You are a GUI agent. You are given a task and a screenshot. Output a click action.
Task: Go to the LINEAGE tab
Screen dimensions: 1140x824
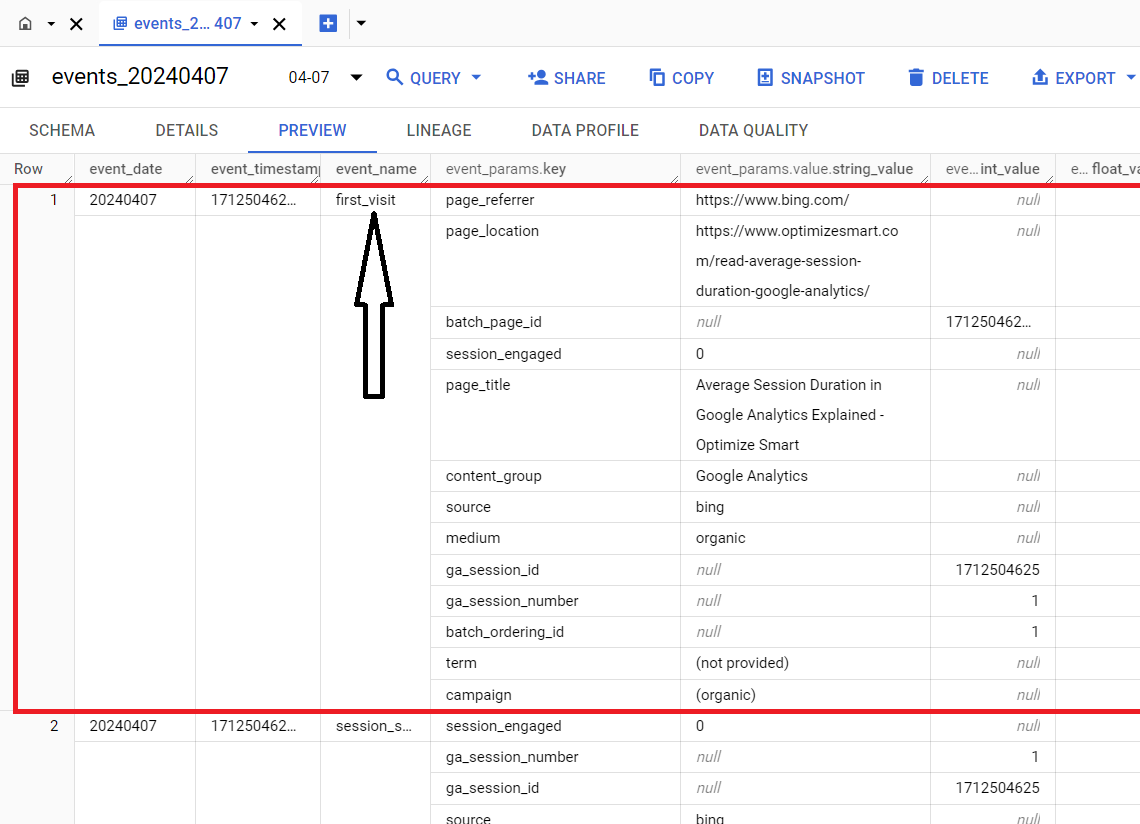coord(439,130)
